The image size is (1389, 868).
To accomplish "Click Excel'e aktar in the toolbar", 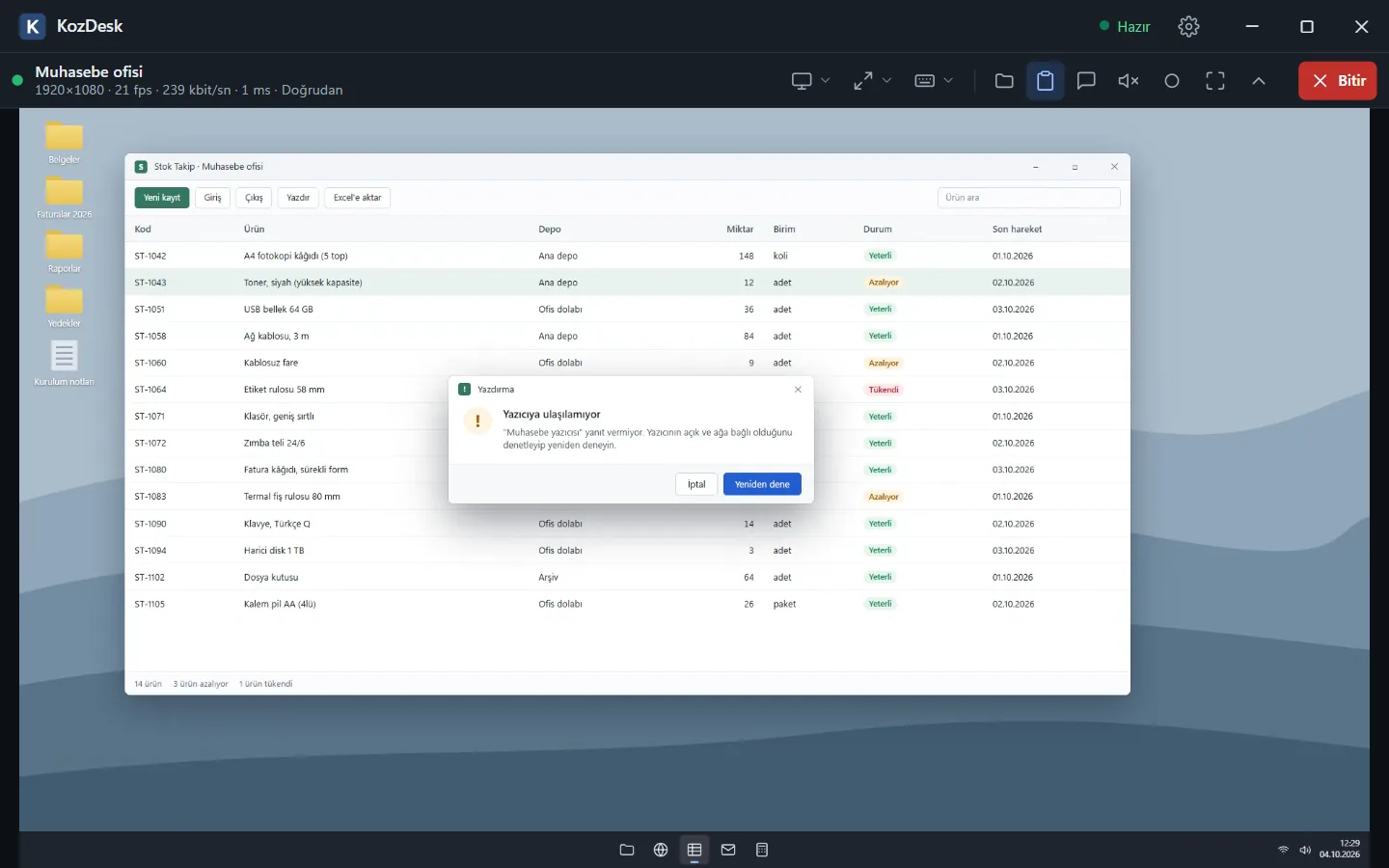I will [x=358, y=198].
